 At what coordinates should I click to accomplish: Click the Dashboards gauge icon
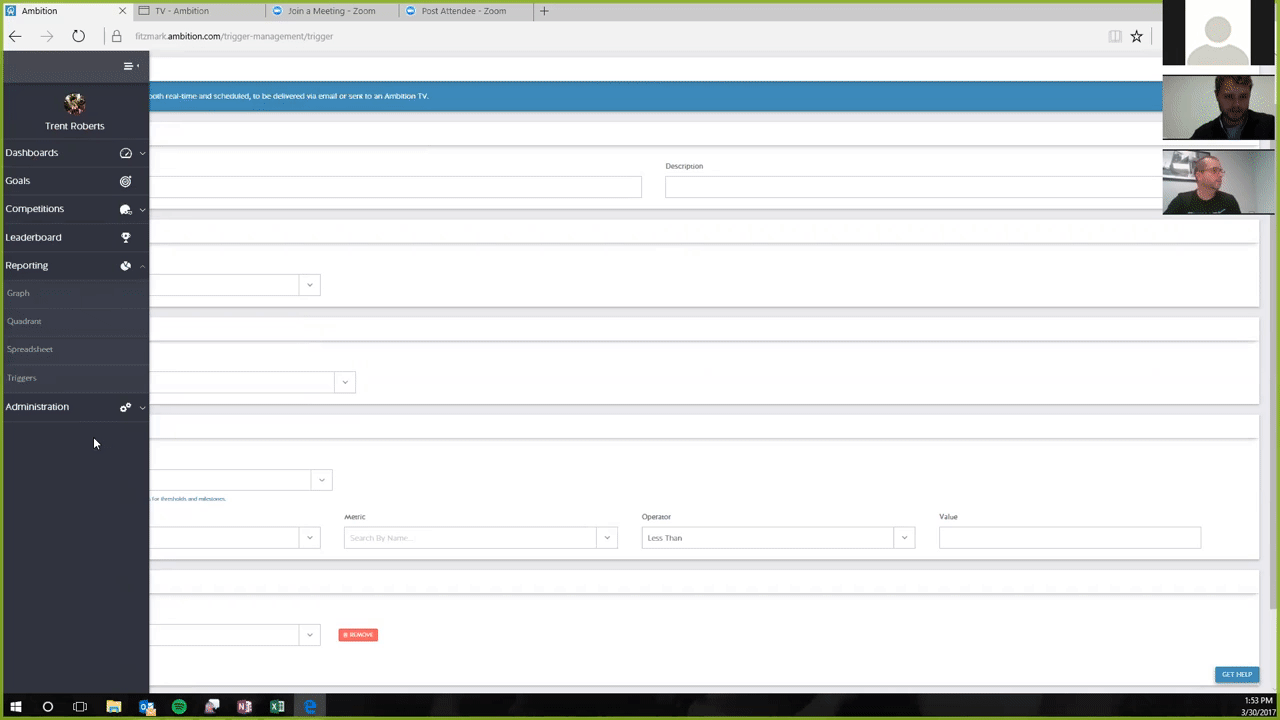click(126, 153)
